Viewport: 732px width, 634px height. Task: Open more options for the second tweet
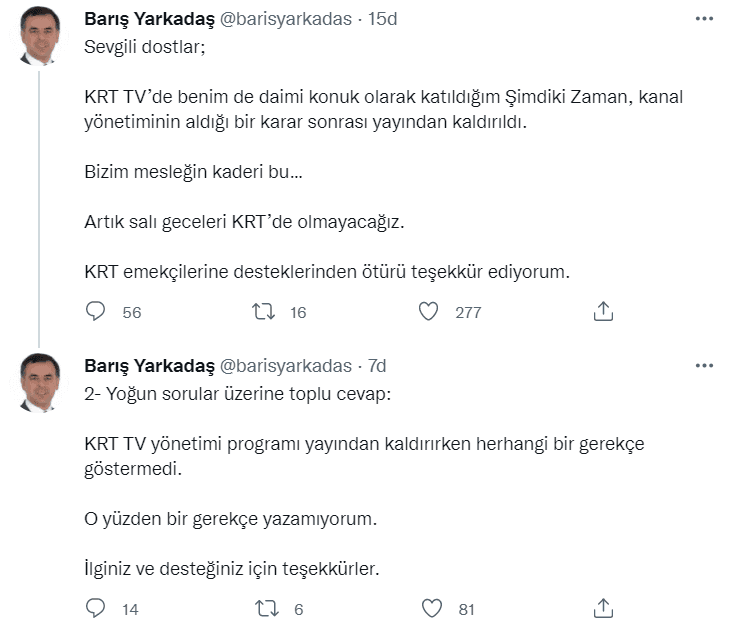pyautogui.click(x=704, y=366)
